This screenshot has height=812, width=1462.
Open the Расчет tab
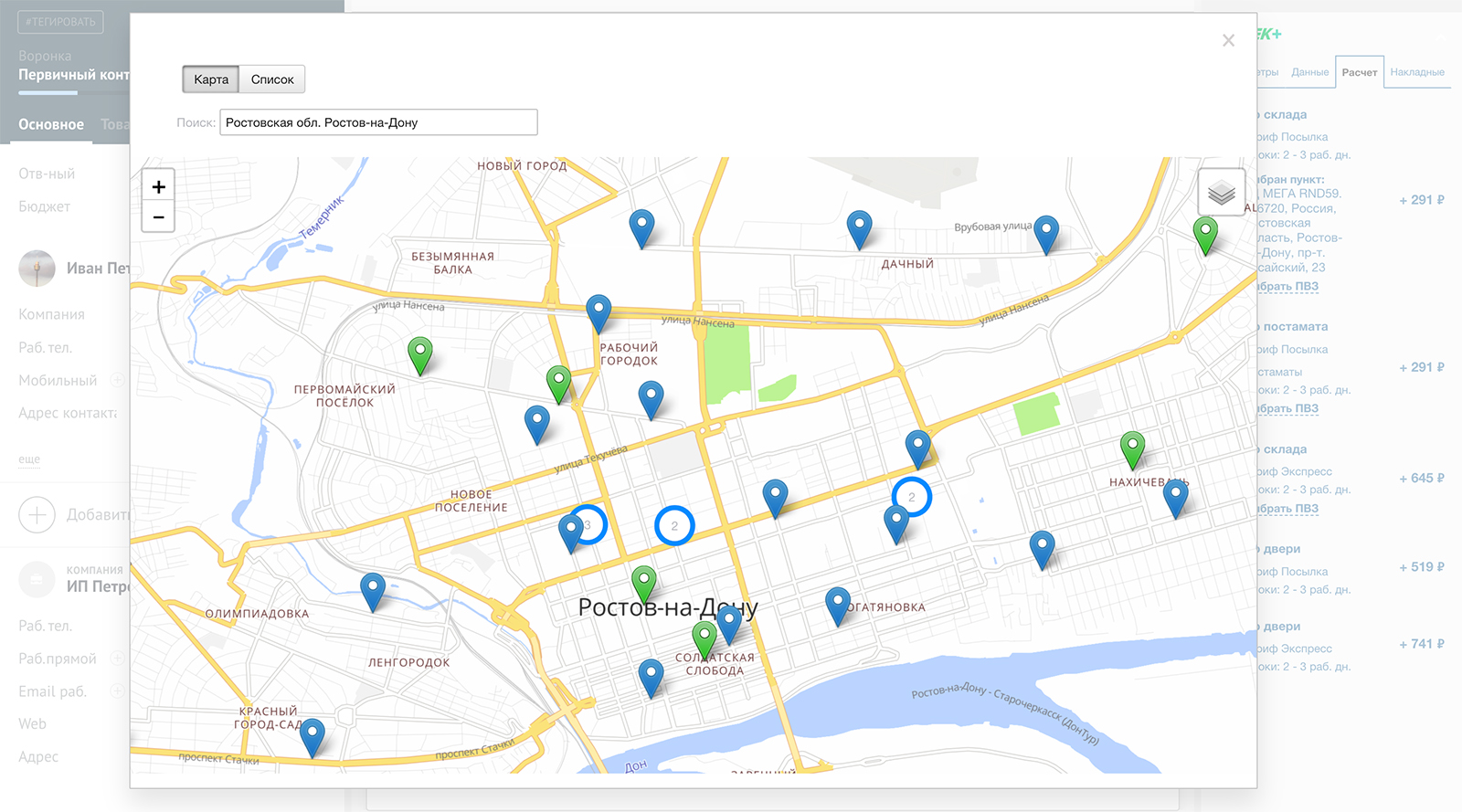pyautogui.click(x=1359, y=72)
